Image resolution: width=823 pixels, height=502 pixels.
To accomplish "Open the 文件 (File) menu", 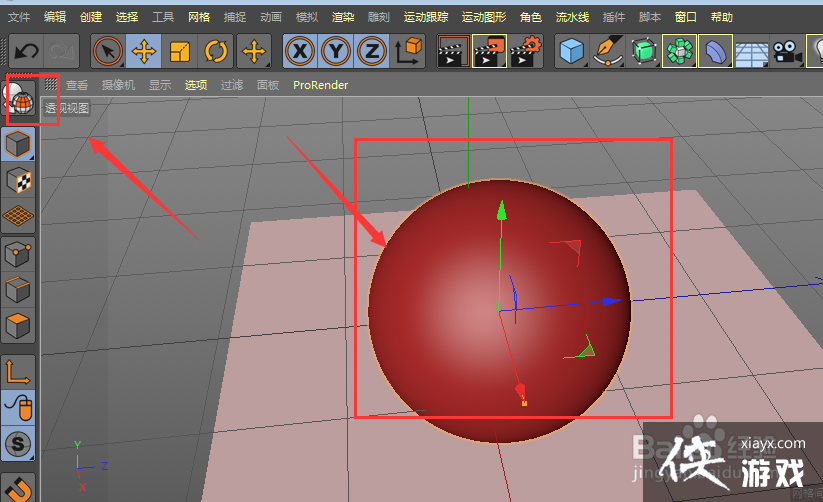I will 19,17.
